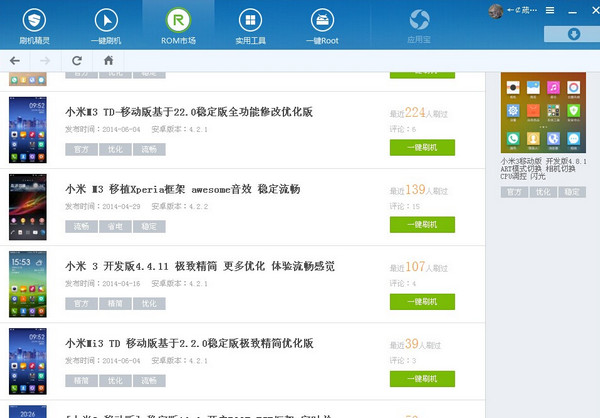Click 官方 tag in the sidebar
600x418 pixels.
click(x=514, y=192)
